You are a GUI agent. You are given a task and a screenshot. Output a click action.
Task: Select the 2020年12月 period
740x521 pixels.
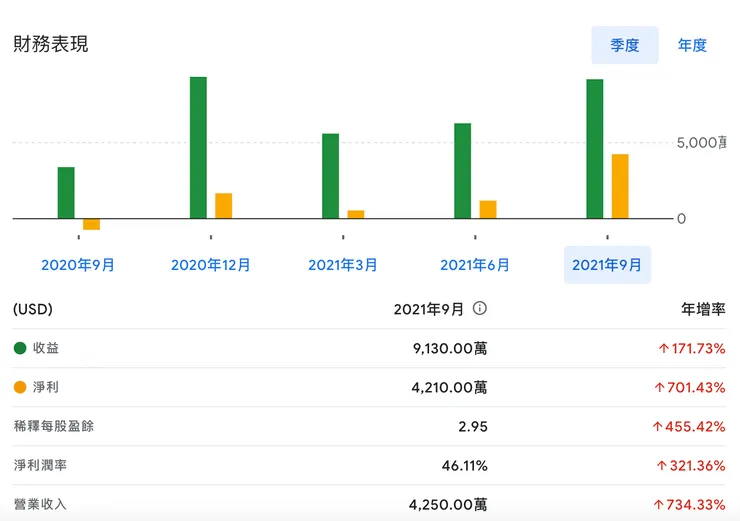tap(210, 265)
